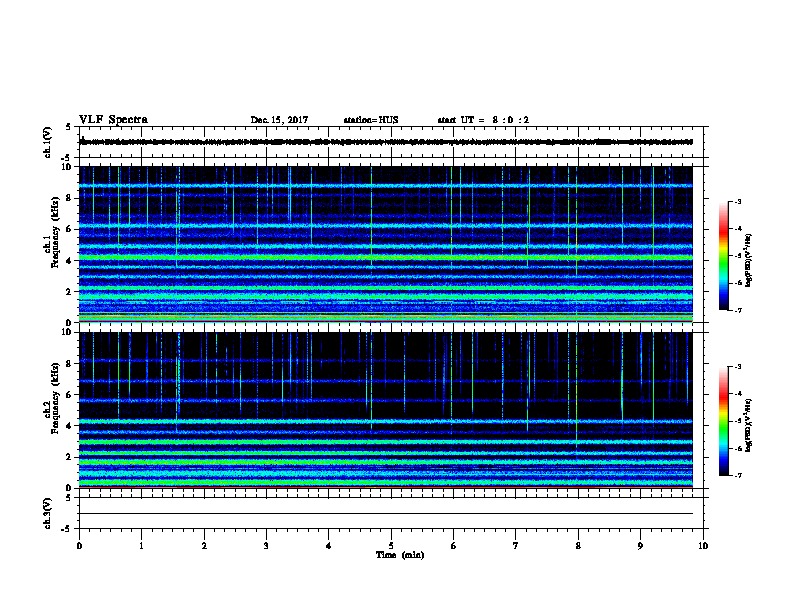Screen dimensions: 792x612
Task: Click the x-axis tick label "4"
Action: pos(329,546)
